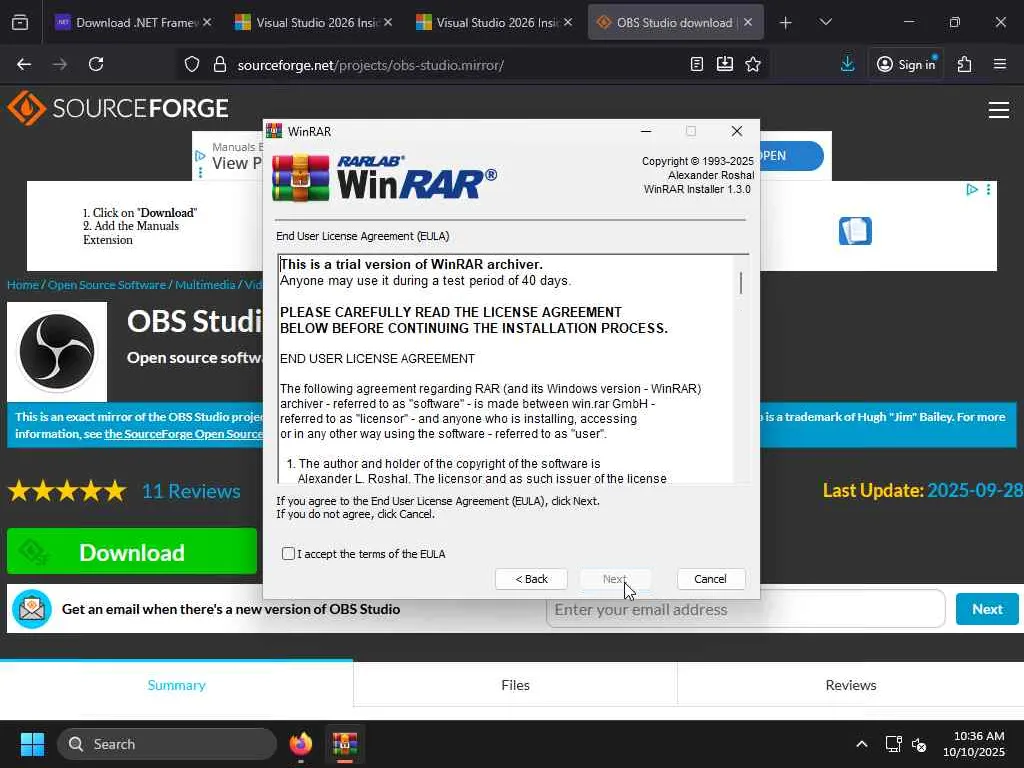Close the OBS Studio download tab
1024x768 pixels.
pyautogui.click(x=748, y=22)
